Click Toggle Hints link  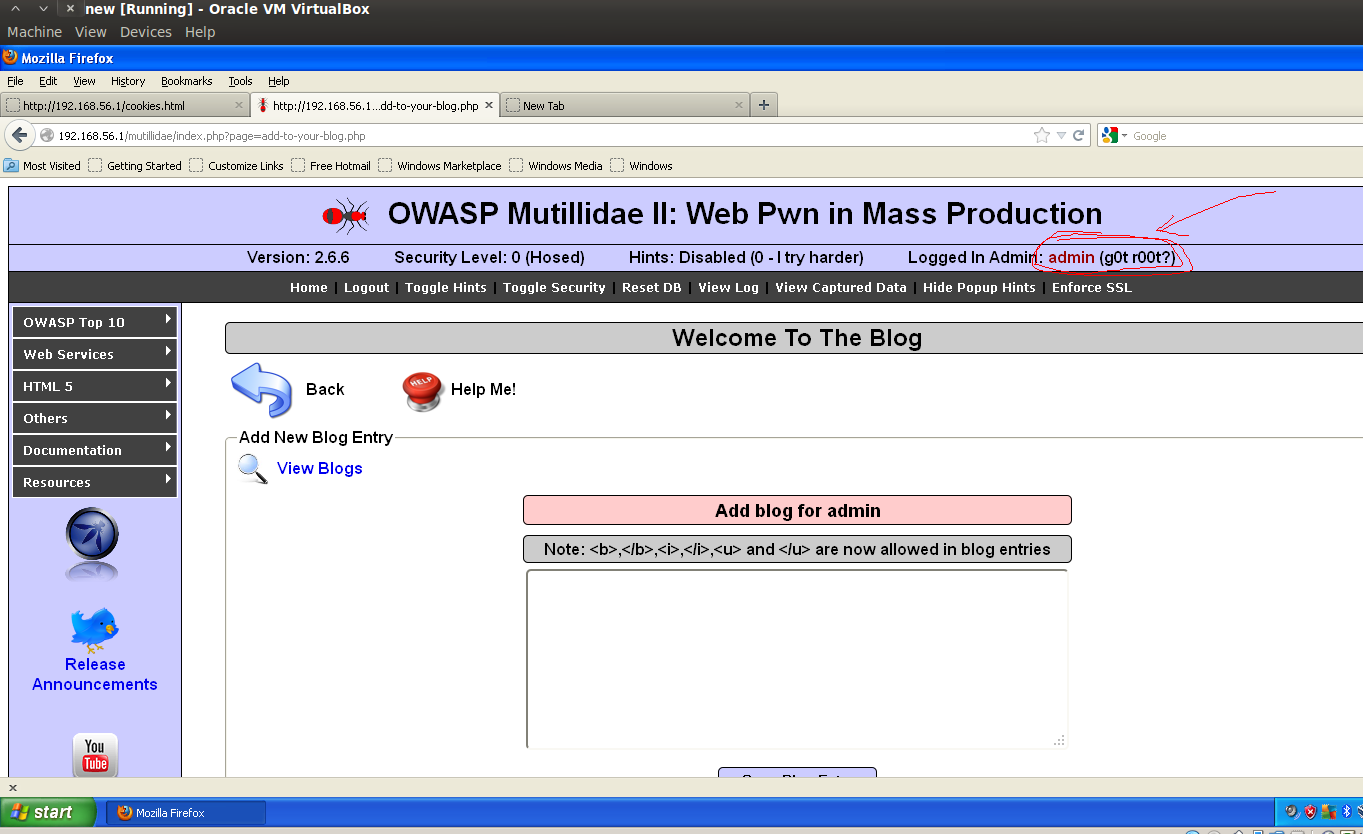coord(446,287)
